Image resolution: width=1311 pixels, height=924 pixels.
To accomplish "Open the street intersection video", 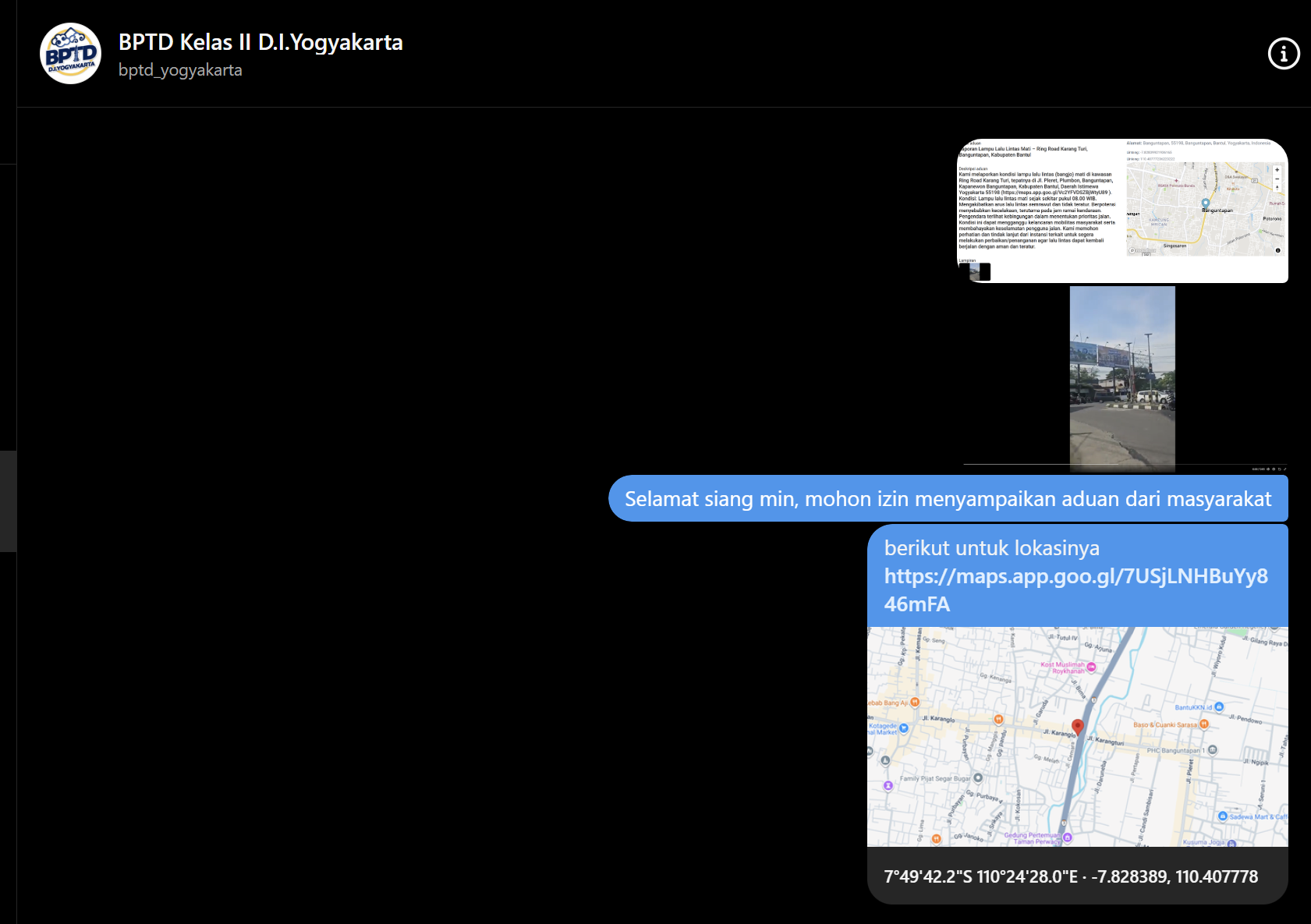I will click(1122, 376).
